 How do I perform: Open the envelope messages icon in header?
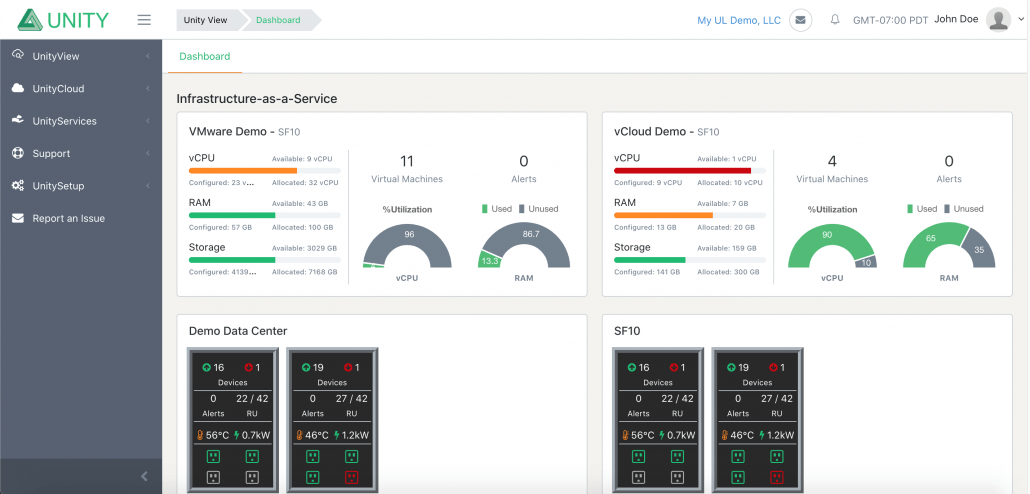click(800, 20)
